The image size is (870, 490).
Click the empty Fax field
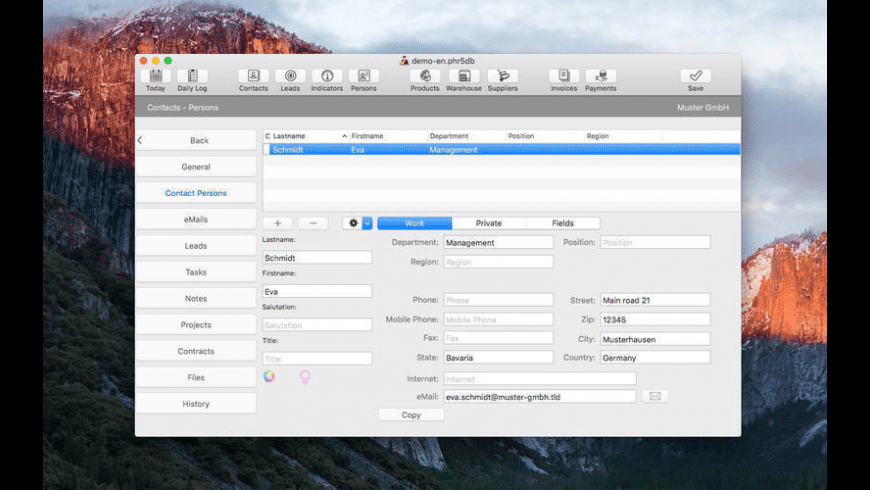tap(498, 338)
